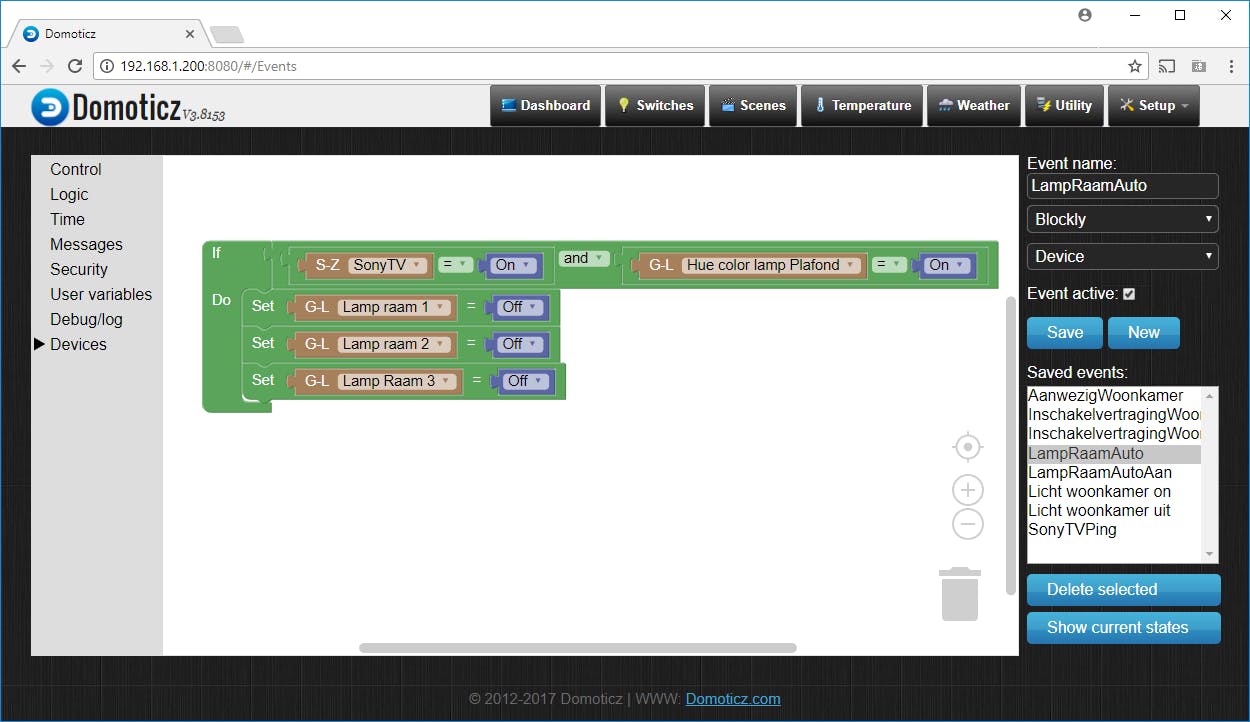The width and height of the screenshot is (1250, 722).
Task: Change the Off state for Lamp raam 1
Action: click(x=521, y=307)
